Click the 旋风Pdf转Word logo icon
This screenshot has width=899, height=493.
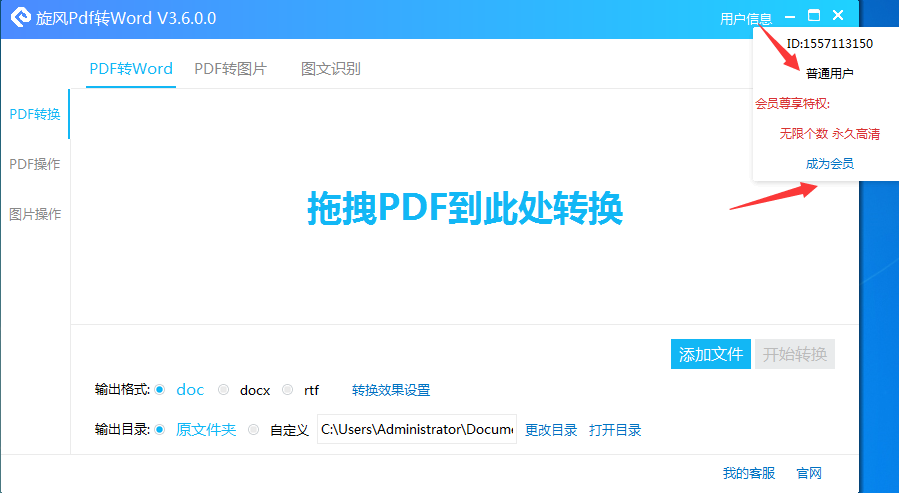[x=21, y=18]
